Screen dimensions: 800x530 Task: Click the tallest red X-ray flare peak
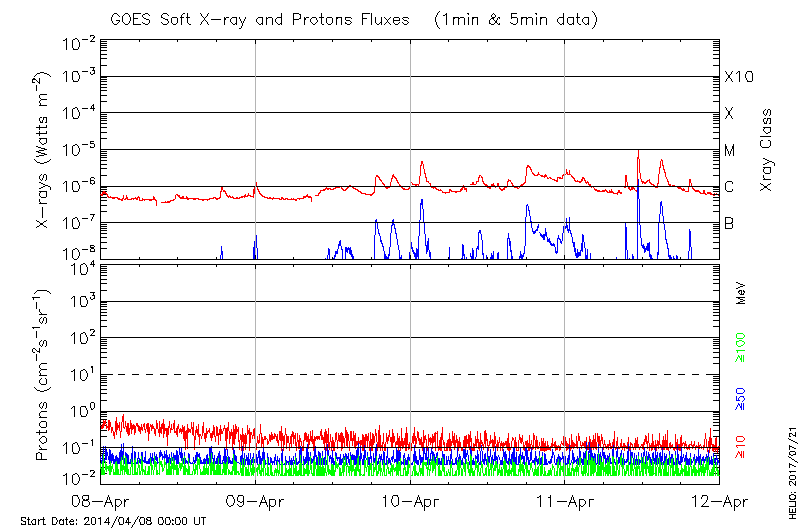tap(638, 152)
